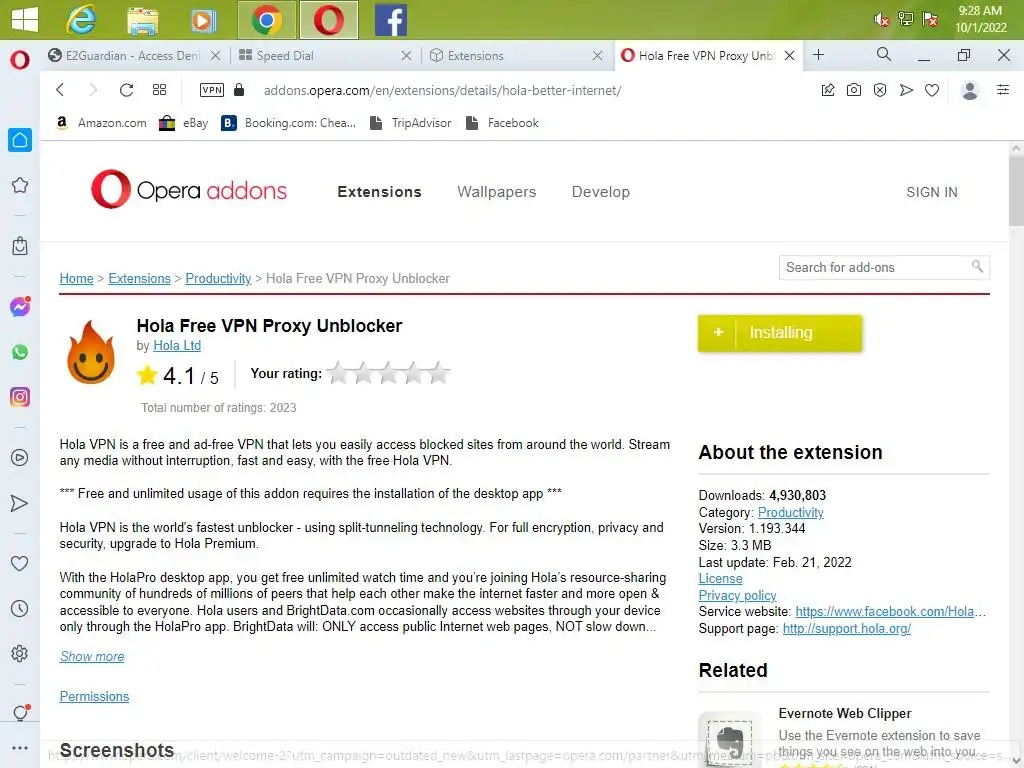
Task: Open Productivity category link in About section
Action: coord(790,513)
